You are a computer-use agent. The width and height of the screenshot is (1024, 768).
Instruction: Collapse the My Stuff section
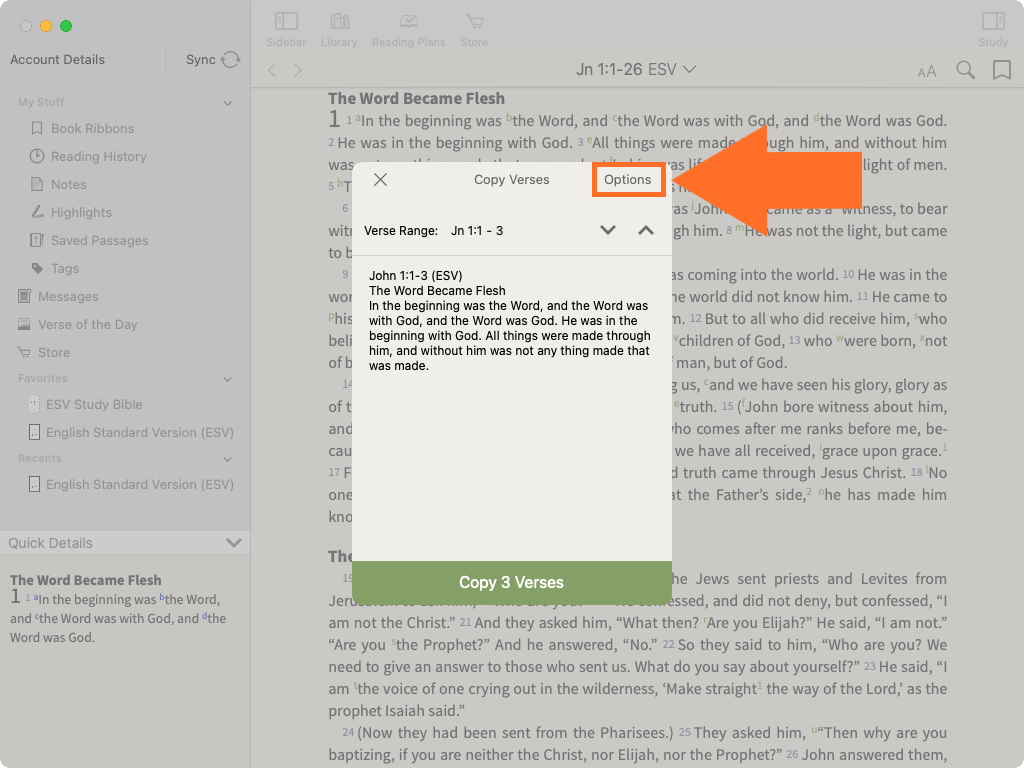228,103
